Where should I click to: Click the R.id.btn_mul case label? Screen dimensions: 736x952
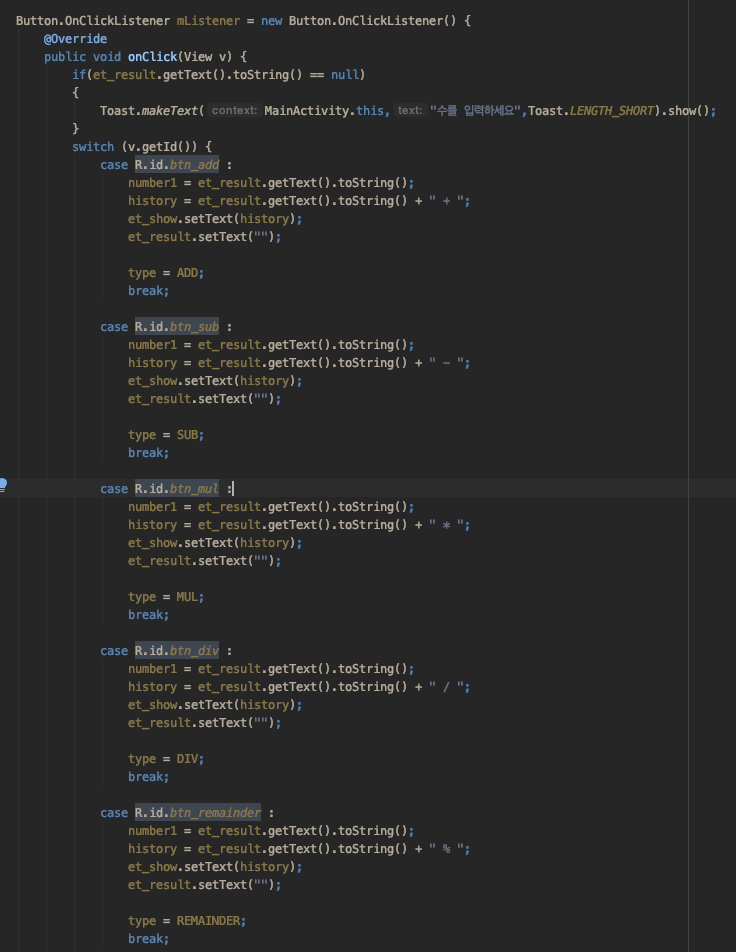tap(177, 489)
